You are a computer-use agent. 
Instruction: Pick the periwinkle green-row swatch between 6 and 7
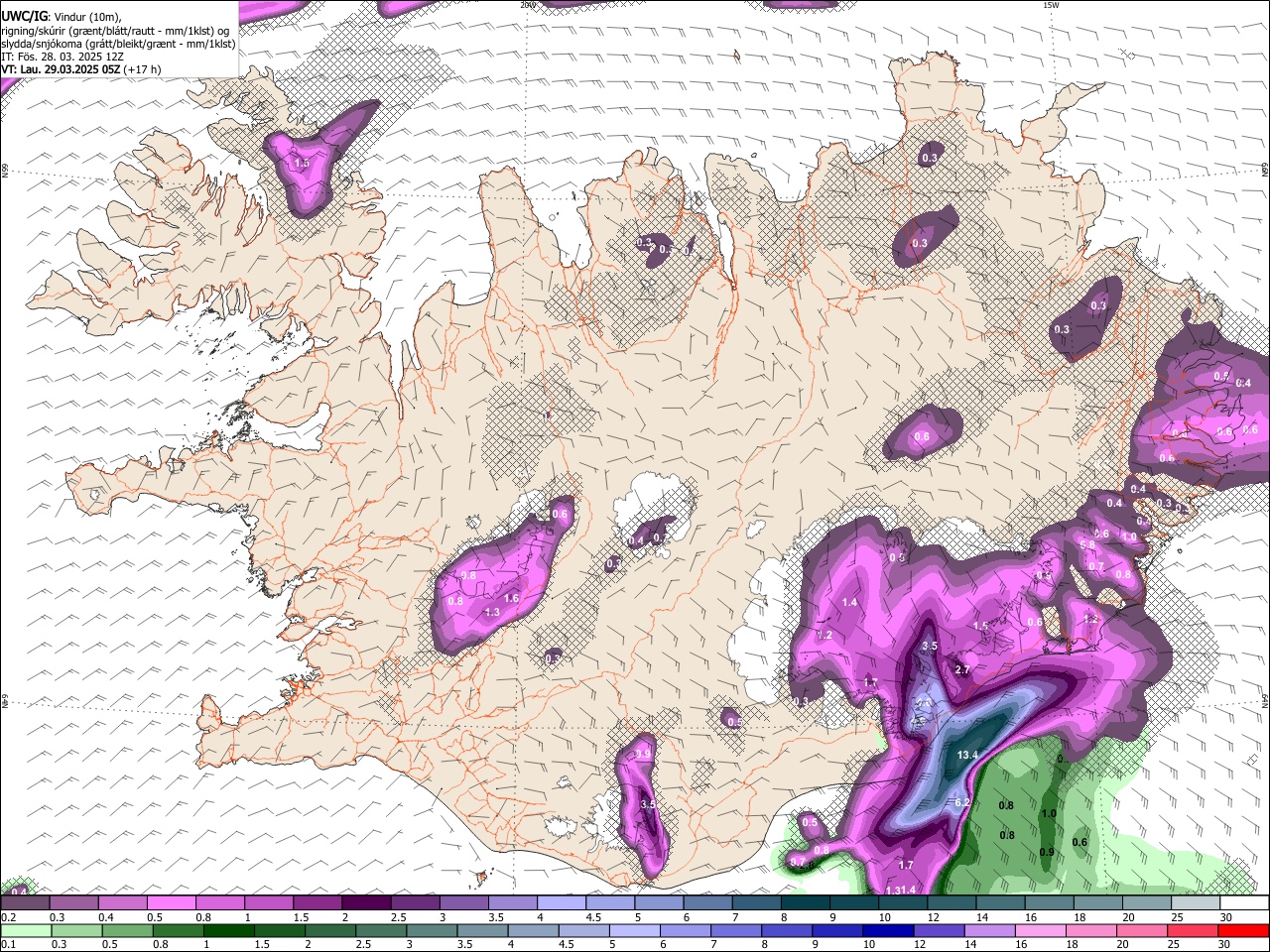pyautogui.click(x=686, y=930)
